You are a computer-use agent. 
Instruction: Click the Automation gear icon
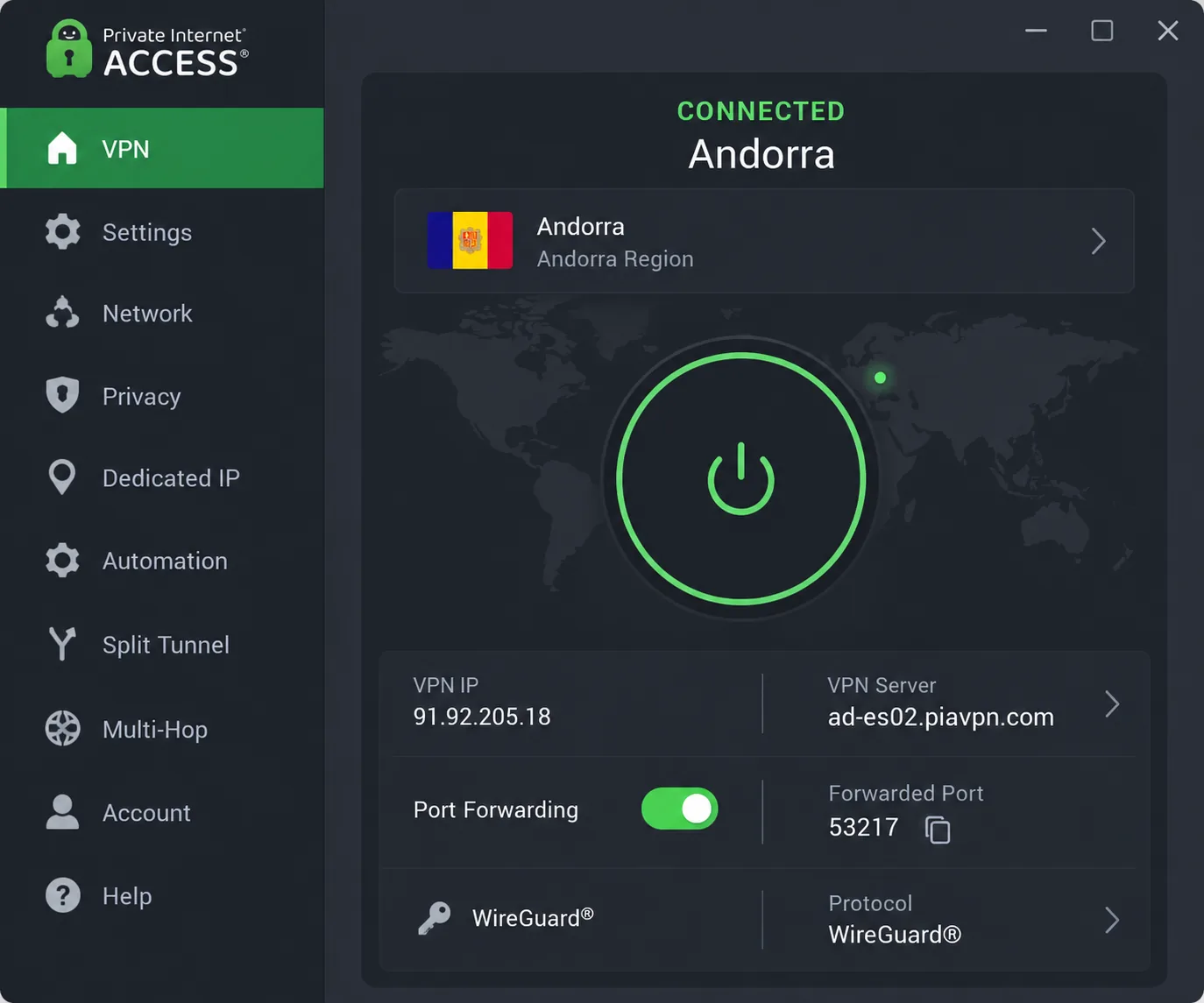(62, 561)
